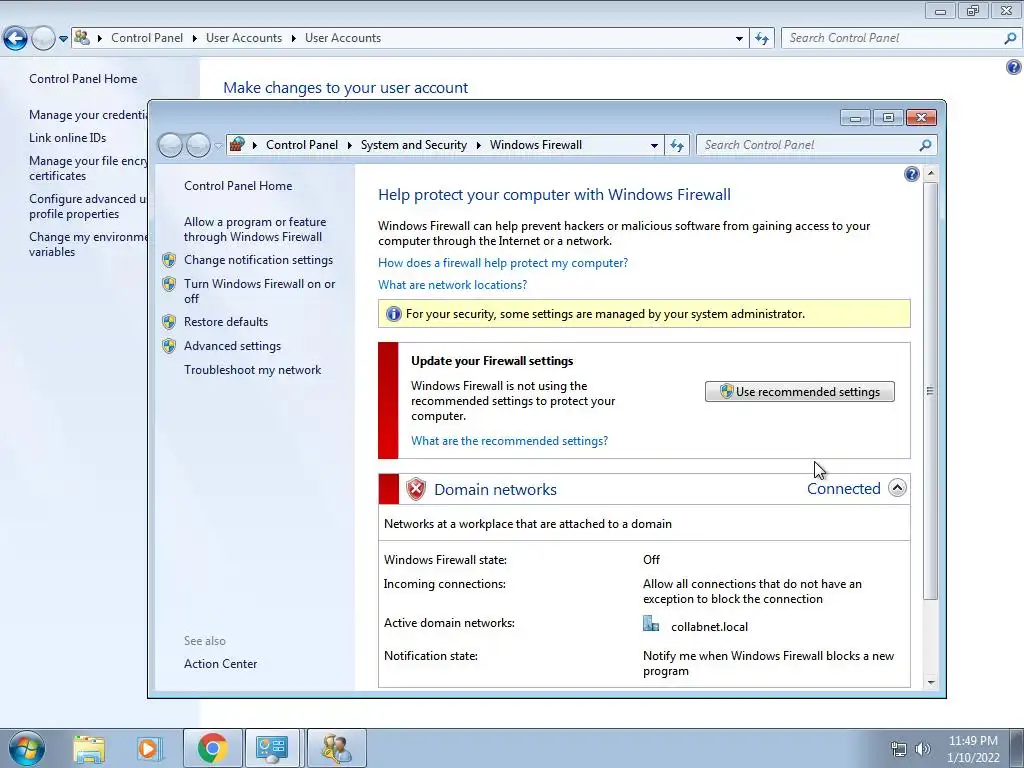Click System and Security breadcrumb
Screen dimensions: 1024x768
(x=414, y=145)
